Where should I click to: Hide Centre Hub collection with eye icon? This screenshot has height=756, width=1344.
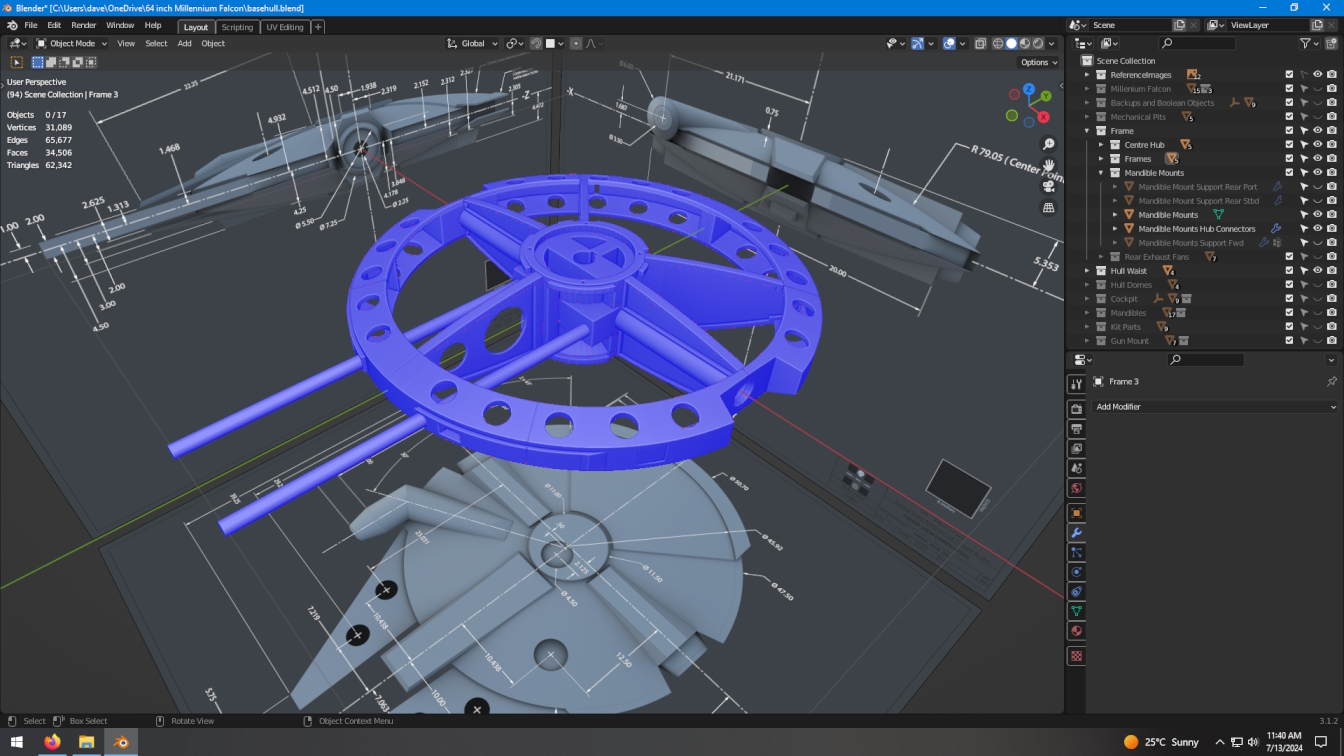coord(1317,145)
